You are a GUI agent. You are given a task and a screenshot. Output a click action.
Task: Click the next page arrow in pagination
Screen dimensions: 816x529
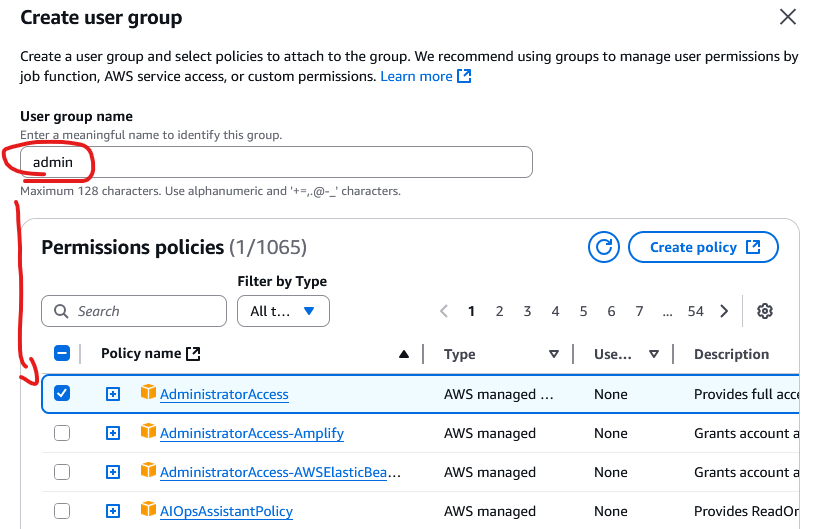(724, 311)
